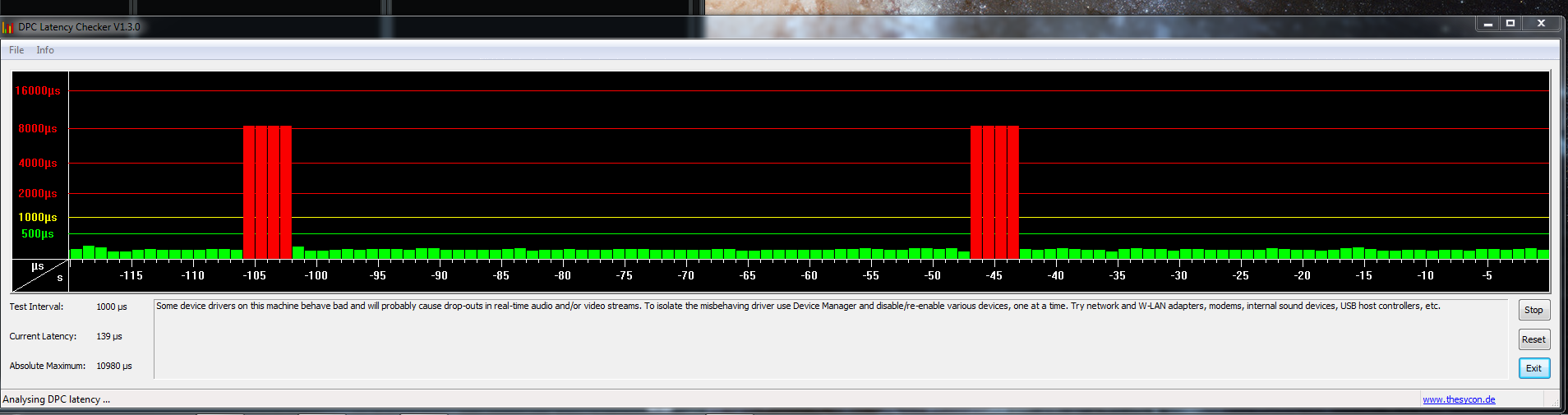Click the yellow 1000µs scale label

[38, 217]
